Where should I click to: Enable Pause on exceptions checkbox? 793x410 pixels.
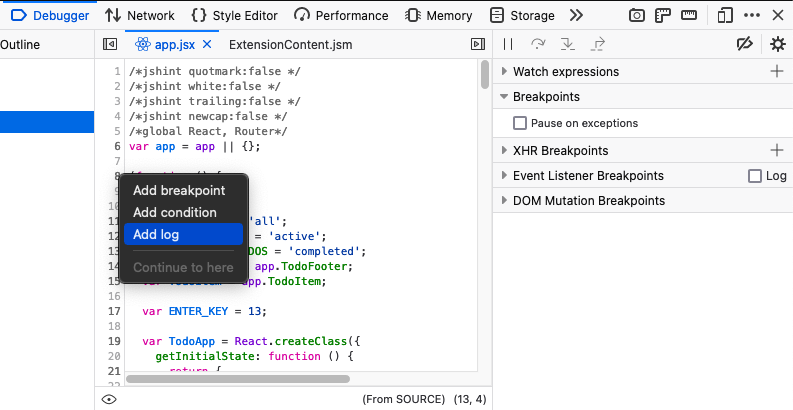520,123
